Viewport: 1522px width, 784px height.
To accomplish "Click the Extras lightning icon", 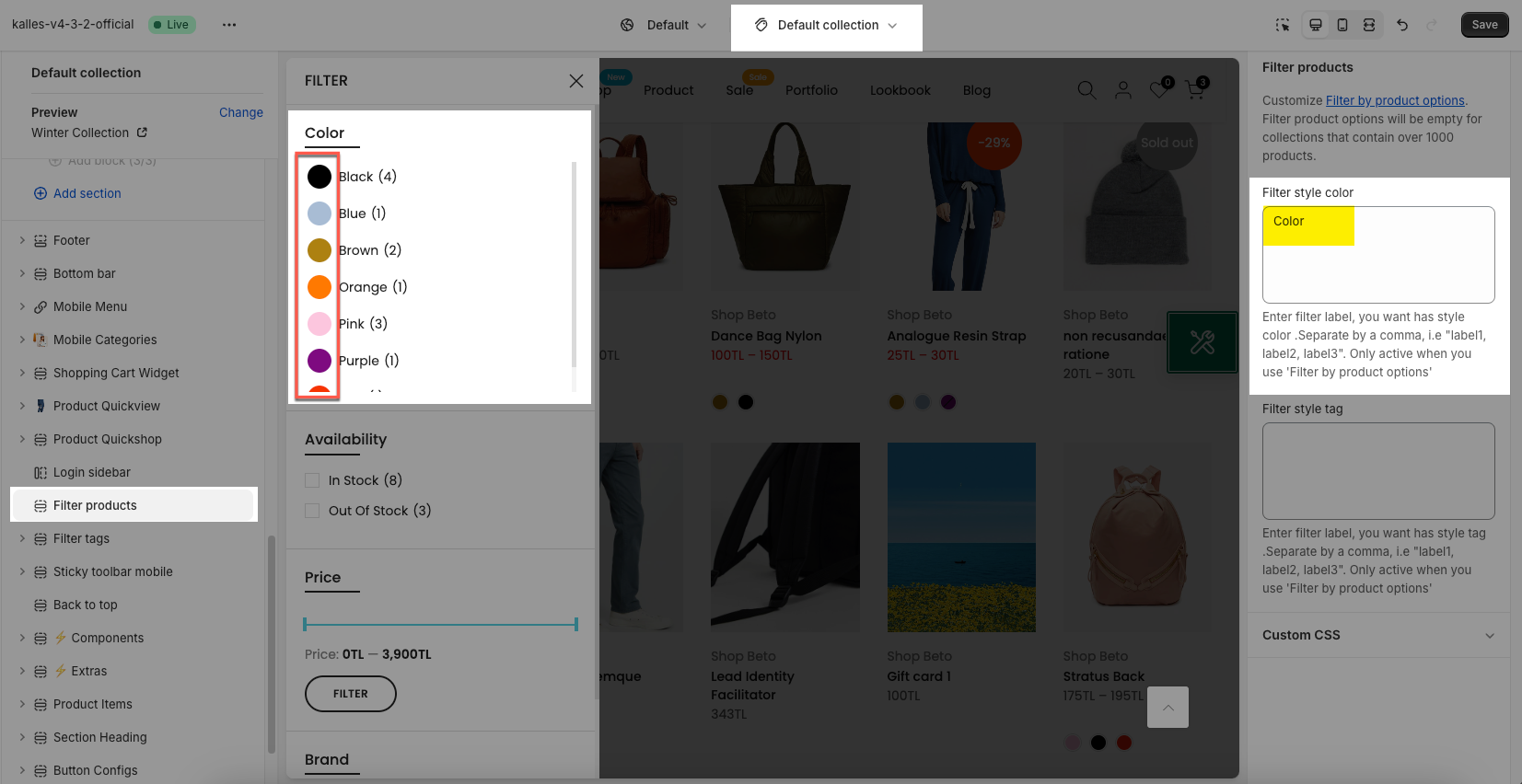I will [61, 672].
